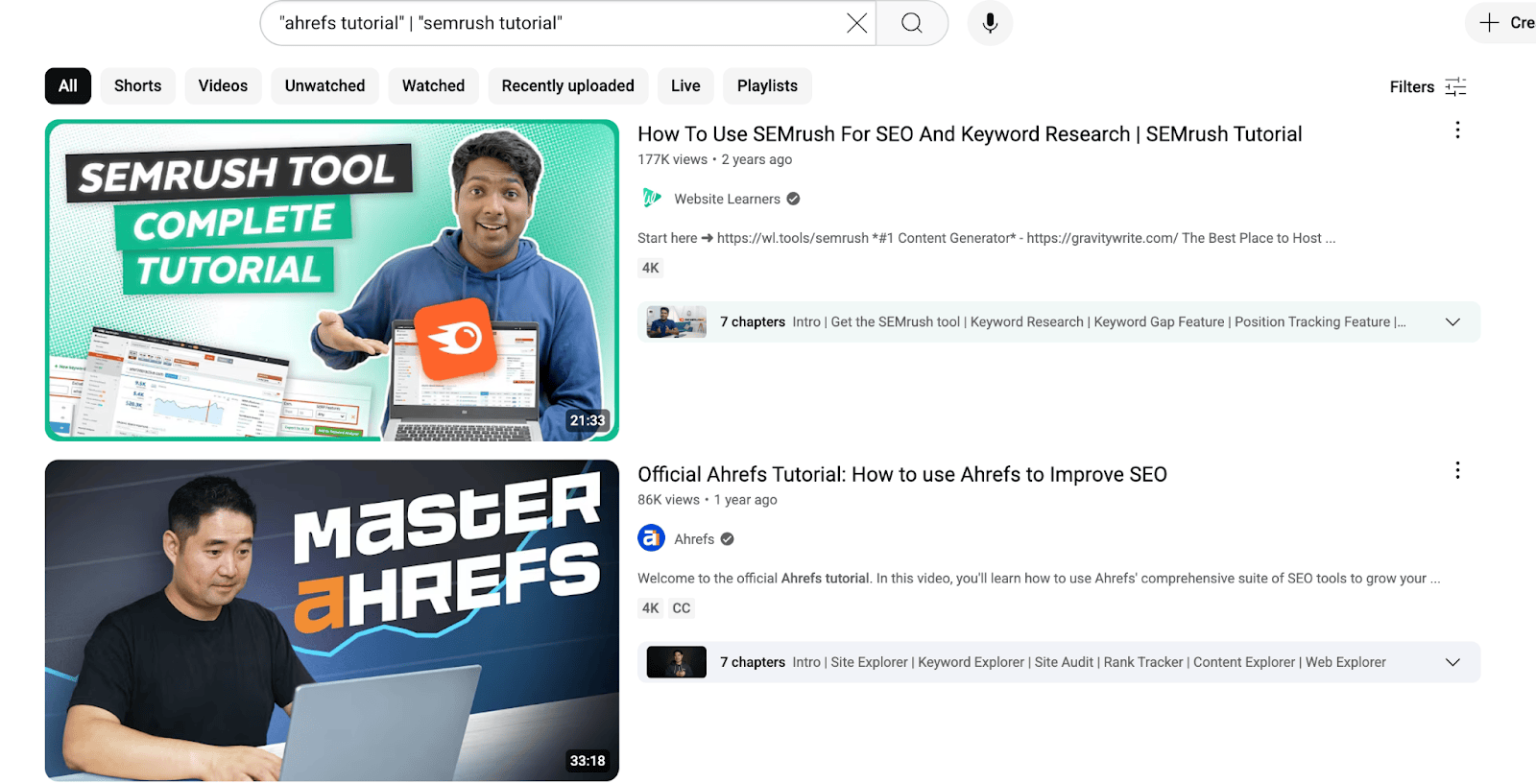Filter results by Recently uploaded
The width and height of the screenshot is (1536, 783).
568,86
